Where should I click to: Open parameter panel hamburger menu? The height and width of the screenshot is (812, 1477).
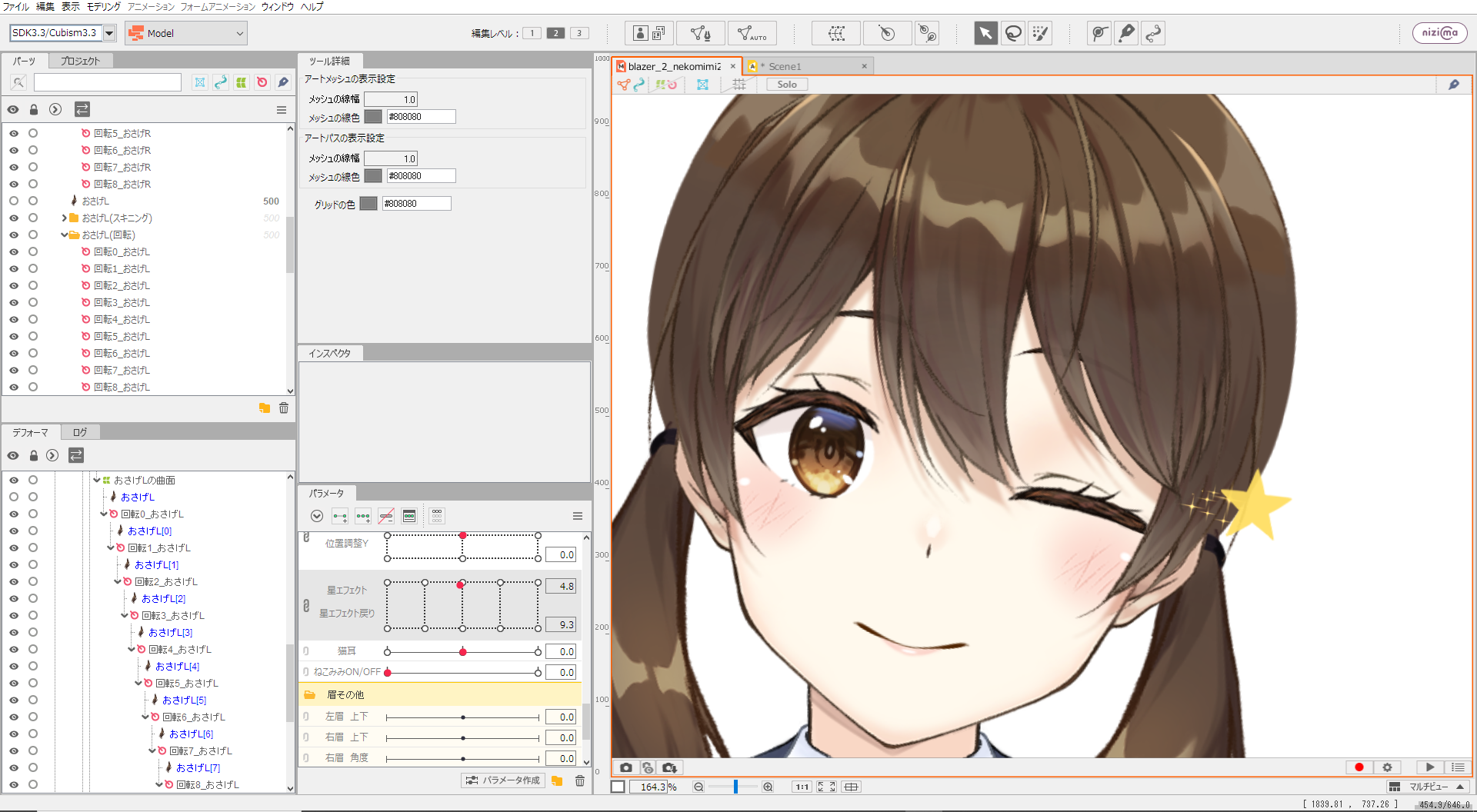[578, 516]
